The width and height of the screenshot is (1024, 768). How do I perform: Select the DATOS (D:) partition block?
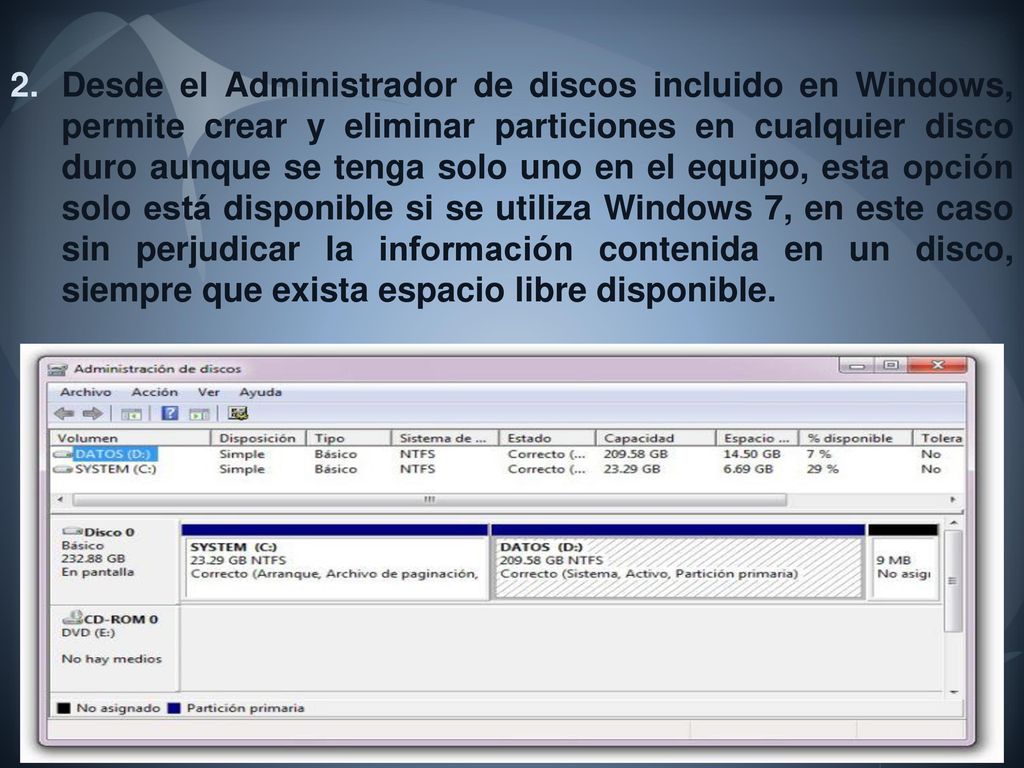click(x=678, y=562)
